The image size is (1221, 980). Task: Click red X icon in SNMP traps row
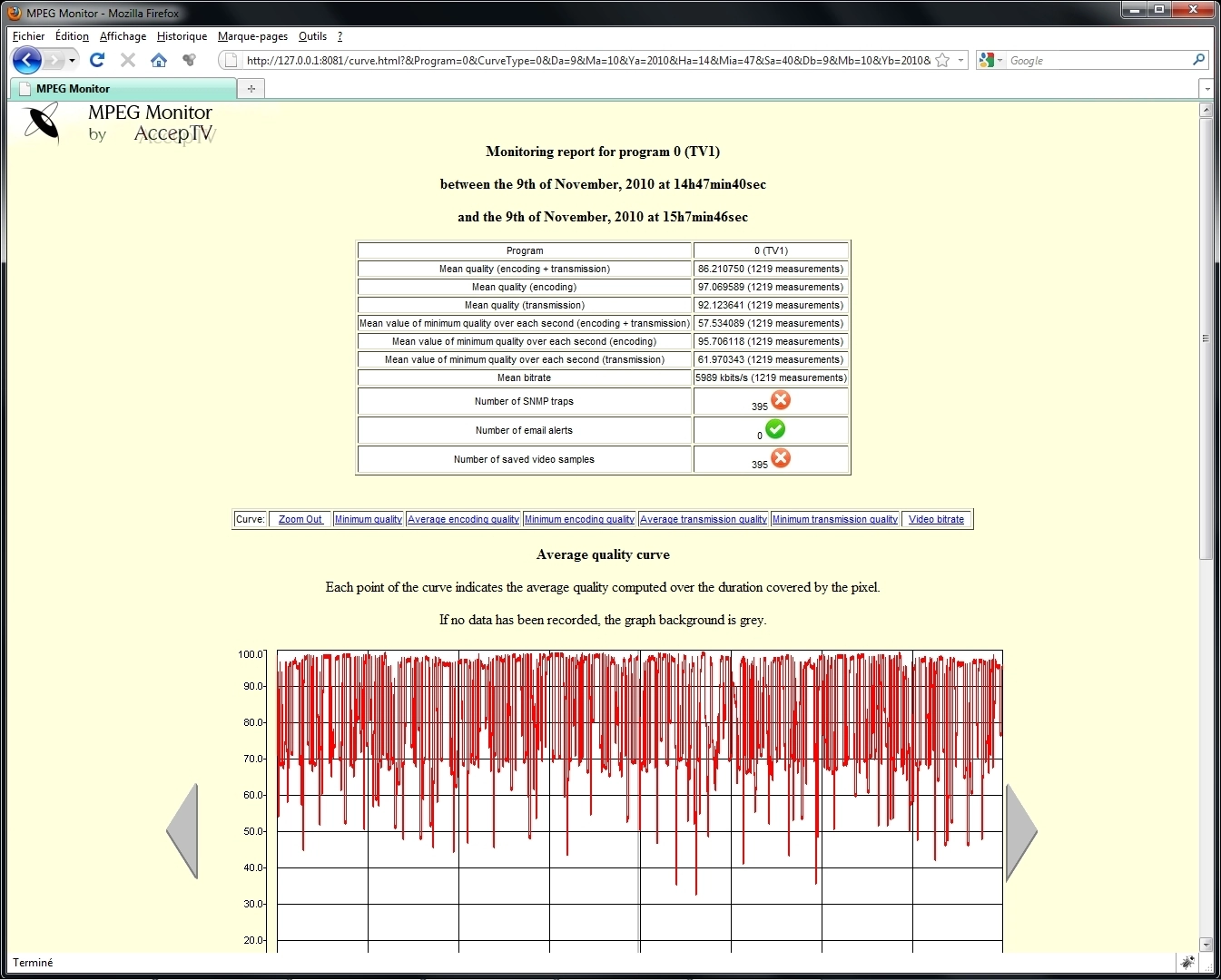point(781,399)
